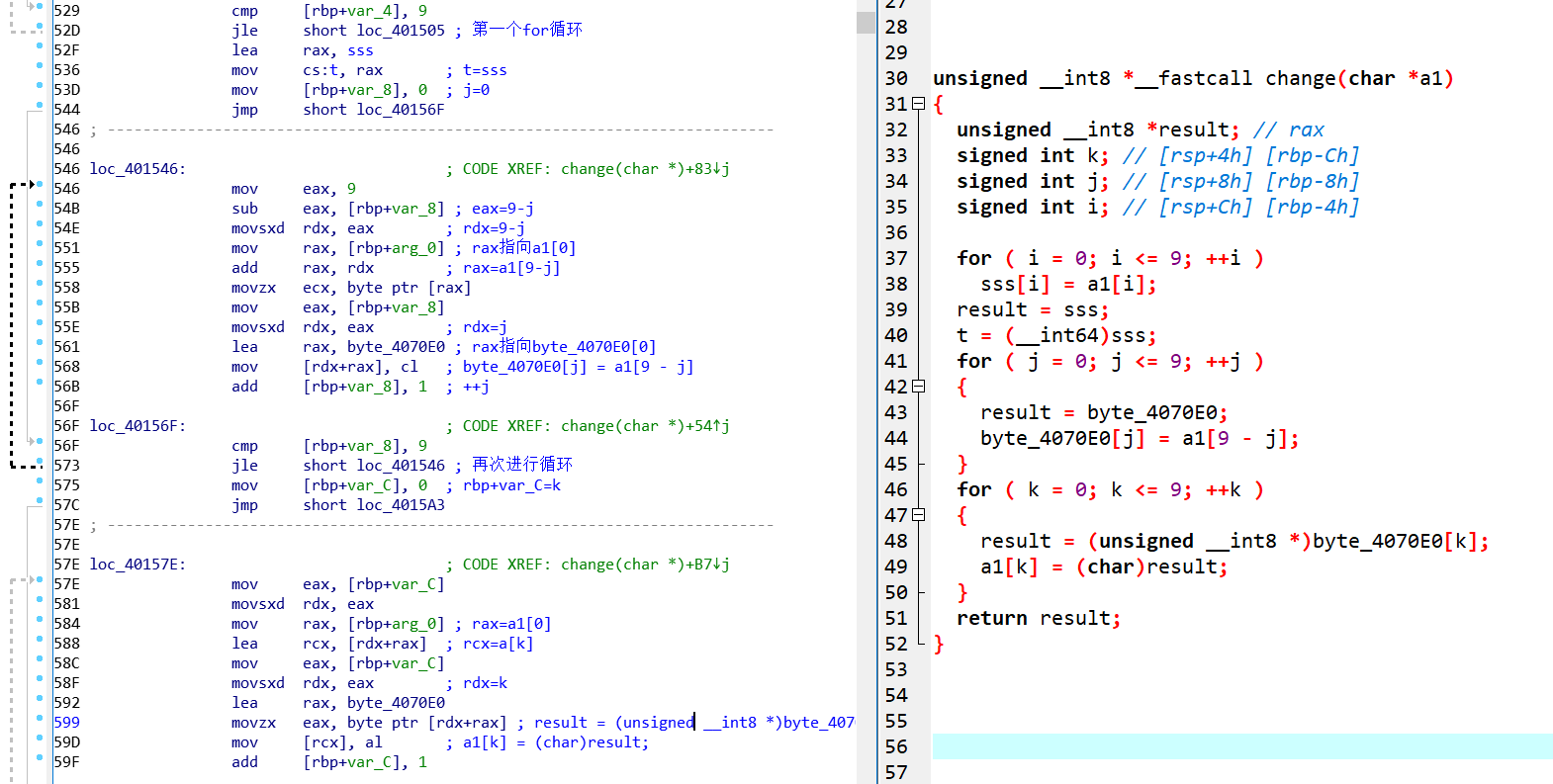Select the loc_40157E: label
The height and width of the screenshot is (784, 1553).
(x=137, y=565)
